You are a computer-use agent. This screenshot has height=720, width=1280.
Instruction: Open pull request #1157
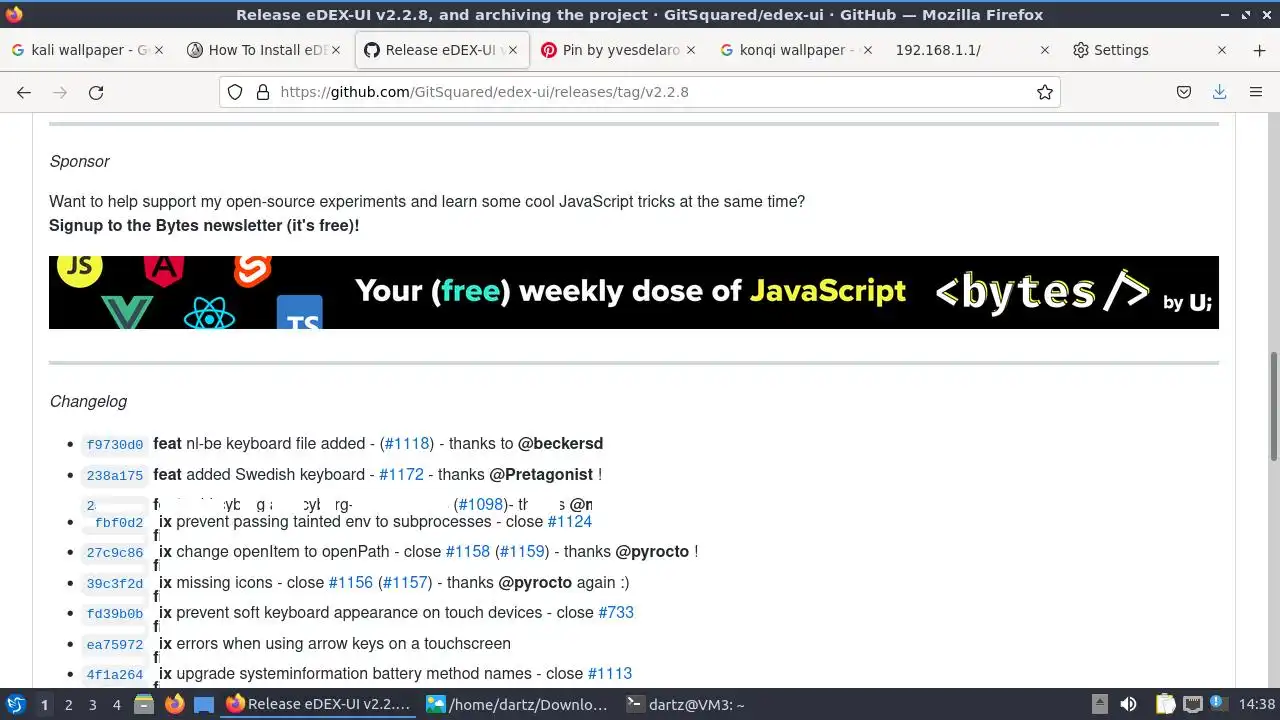pos(405,582)
